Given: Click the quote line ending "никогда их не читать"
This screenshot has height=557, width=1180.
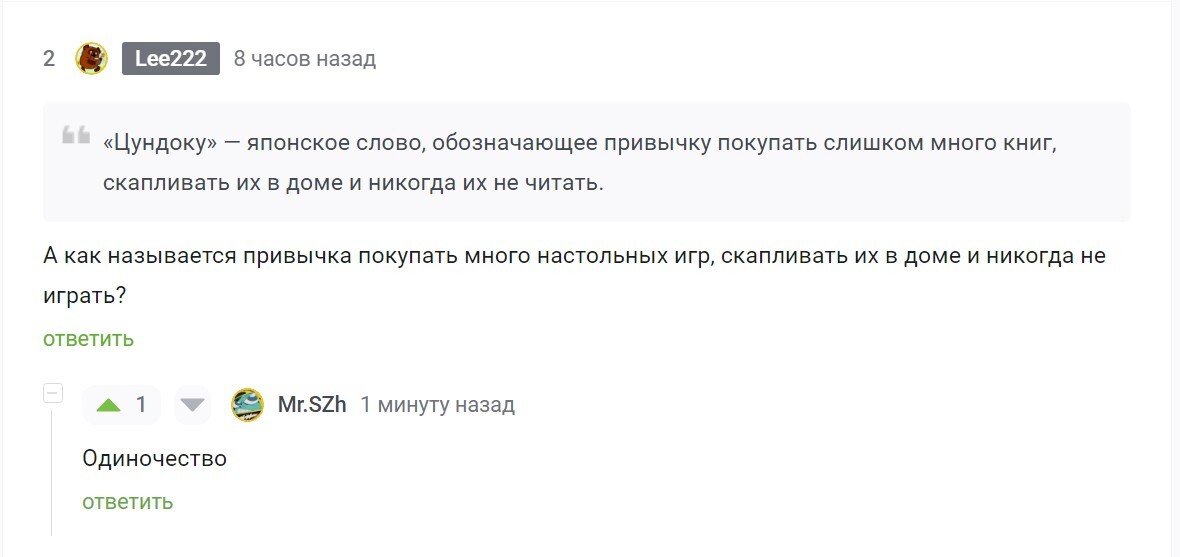Looking at the screenshot, I should [353, 185].
